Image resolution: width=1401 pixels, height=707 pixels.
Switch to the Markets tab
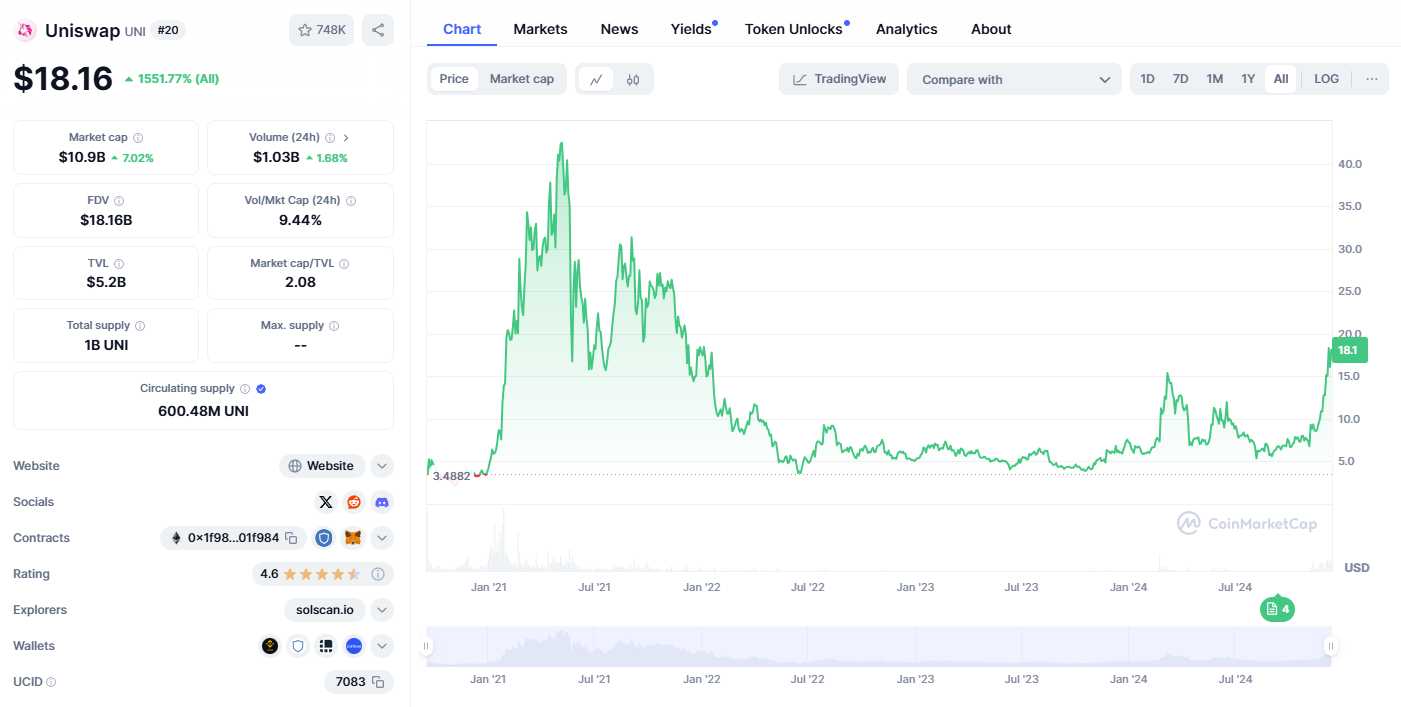(540, 29)
